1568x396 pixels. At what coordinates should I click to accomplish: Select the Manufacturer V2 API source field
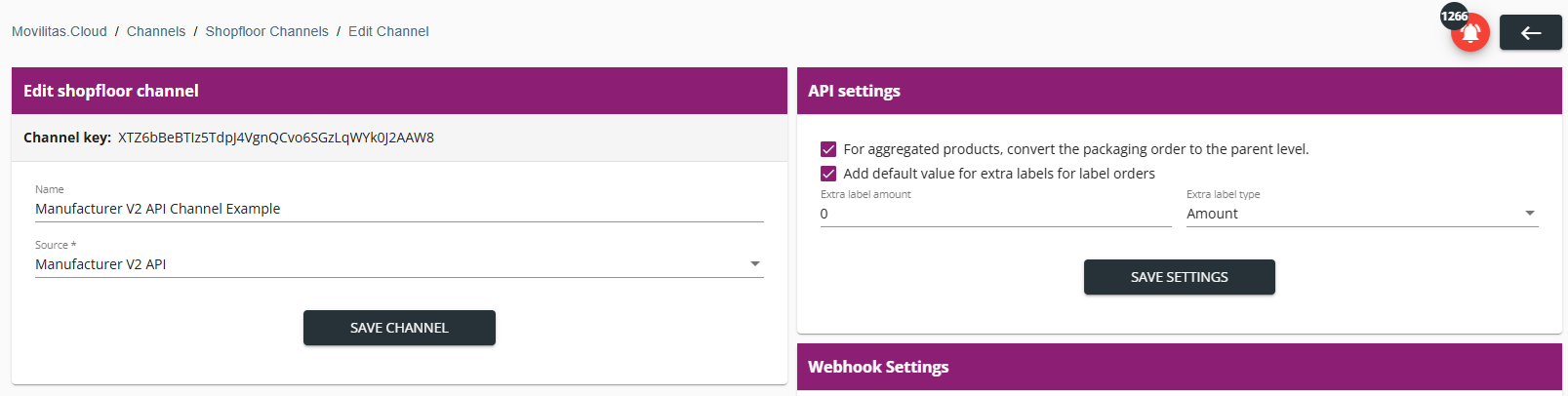pos(399,264)
